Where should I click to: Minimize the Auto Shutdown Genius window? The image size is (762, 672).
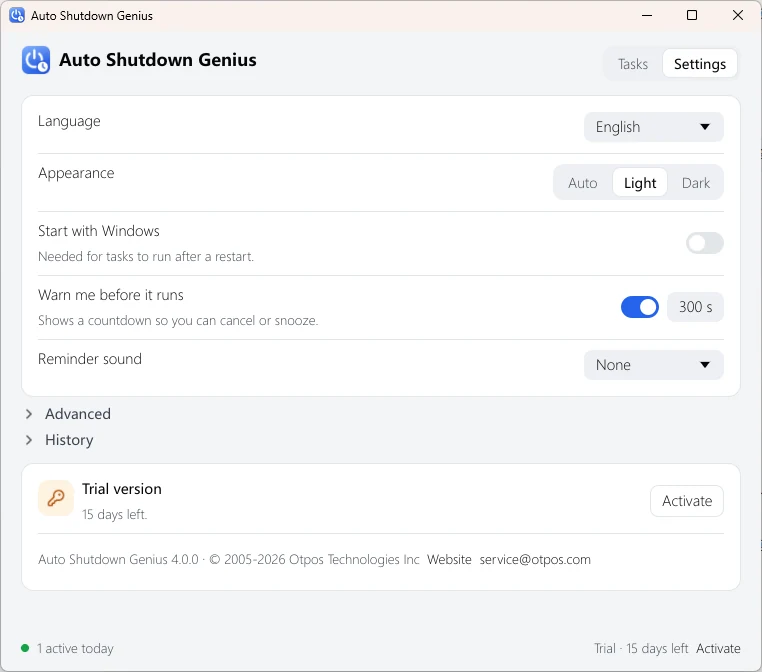coord(647,16)
